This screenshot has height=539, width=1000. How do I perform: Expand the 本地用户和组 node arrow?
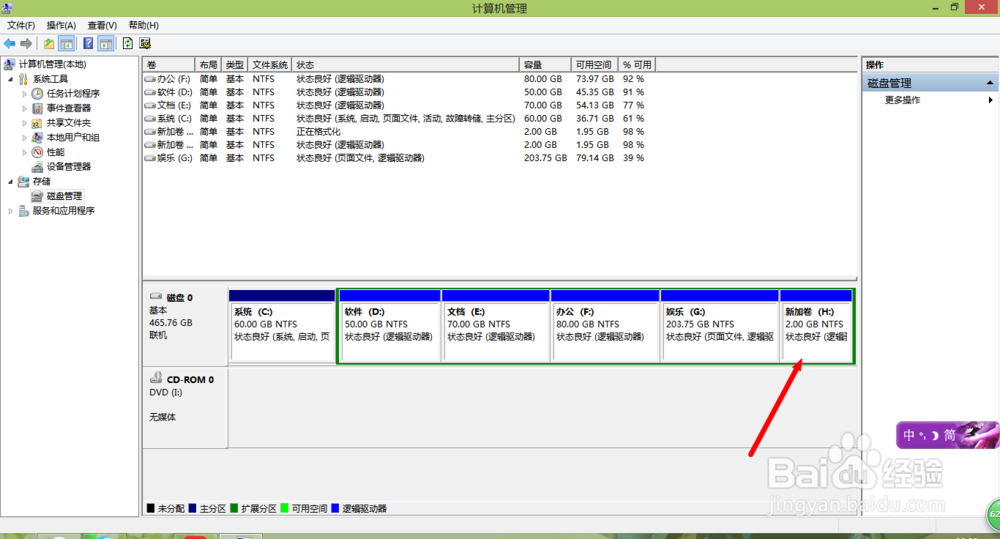pyautogui.click(x=24, y=138)
